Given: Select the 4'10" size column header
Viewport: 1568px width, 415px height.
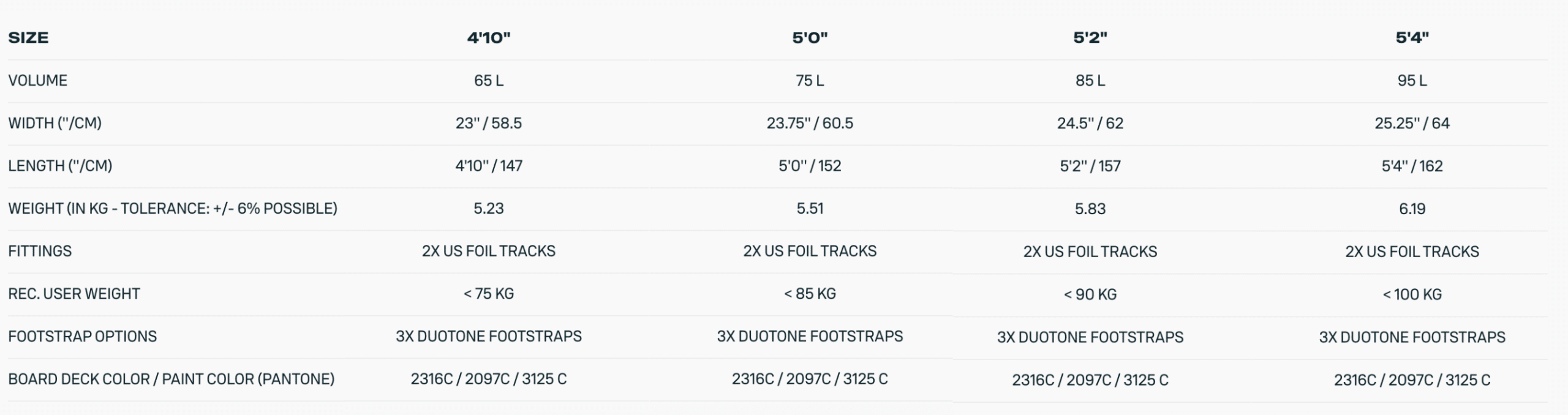Looking at the screenshot, I should 489,38.
